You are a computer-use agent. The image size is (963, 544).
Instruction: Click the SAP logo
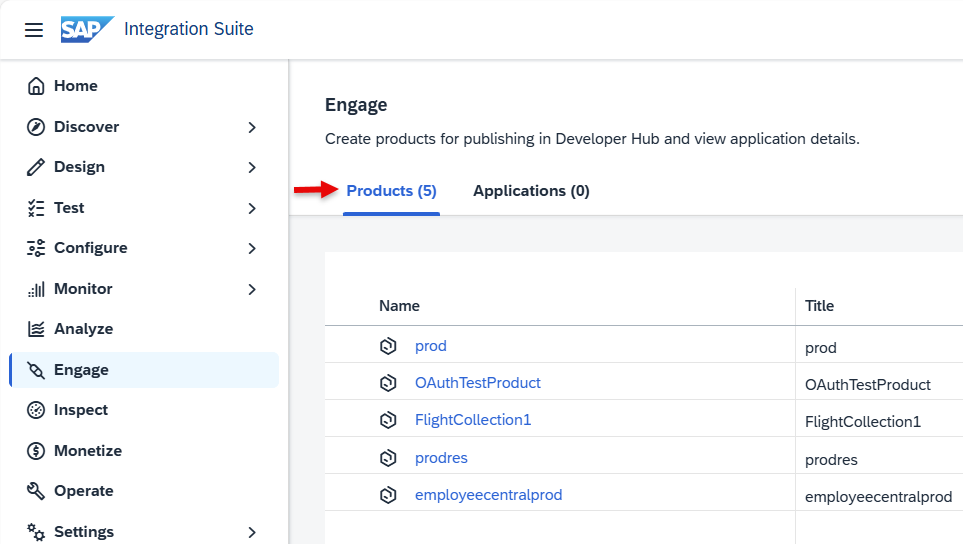[x=87, y=29]
